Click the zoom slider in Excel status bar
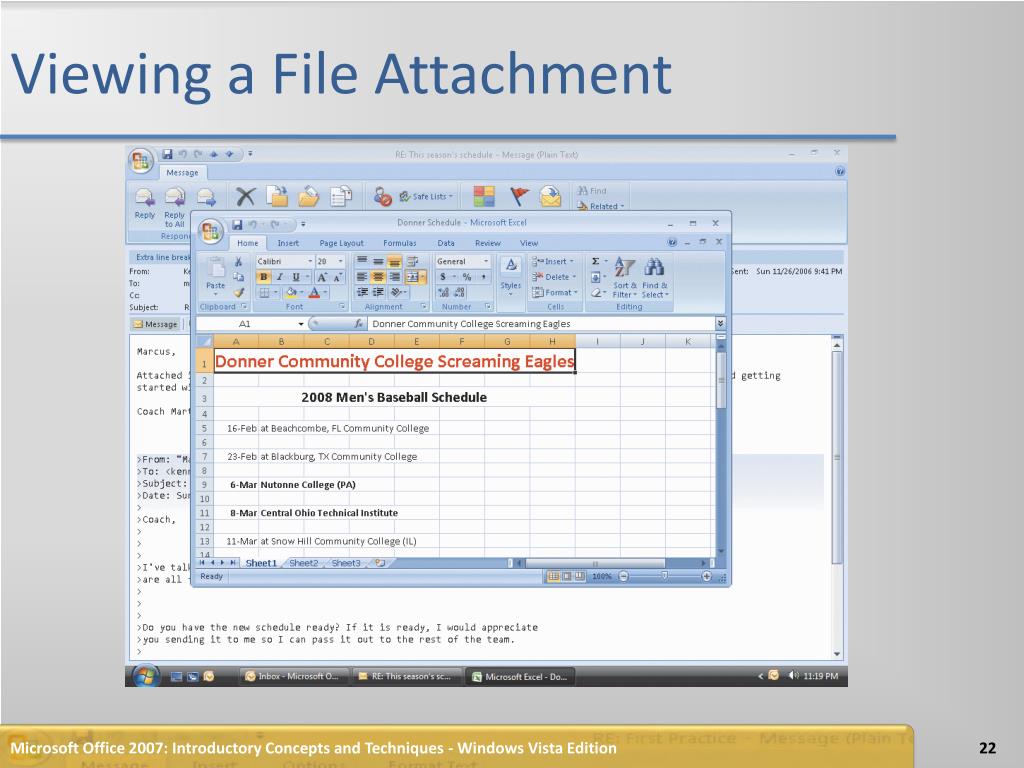Screen dimensions: 1024x768 (x=664, y=576)
